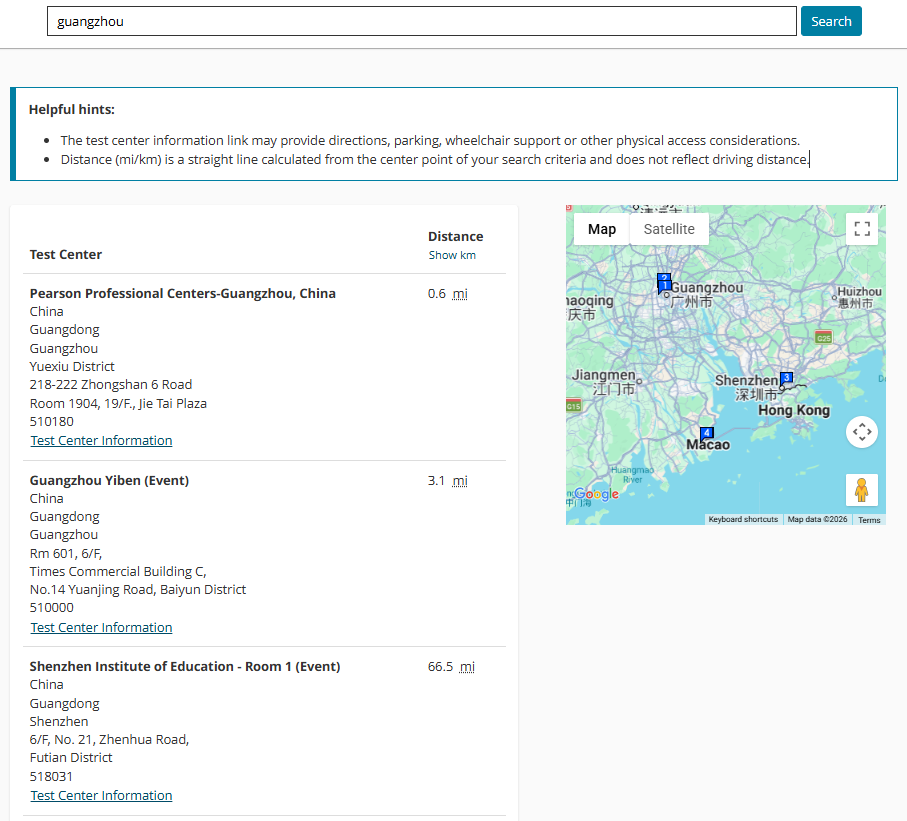Click the 'Test Center' column header

(65, 255)
